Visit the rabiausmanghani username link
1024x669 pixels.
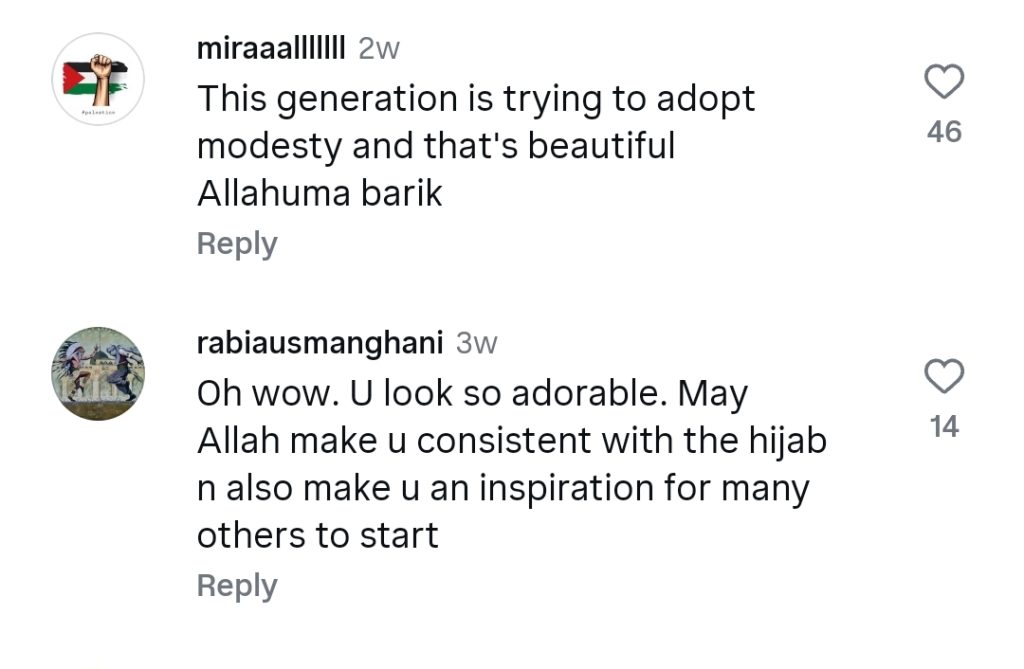coord(320,343)
